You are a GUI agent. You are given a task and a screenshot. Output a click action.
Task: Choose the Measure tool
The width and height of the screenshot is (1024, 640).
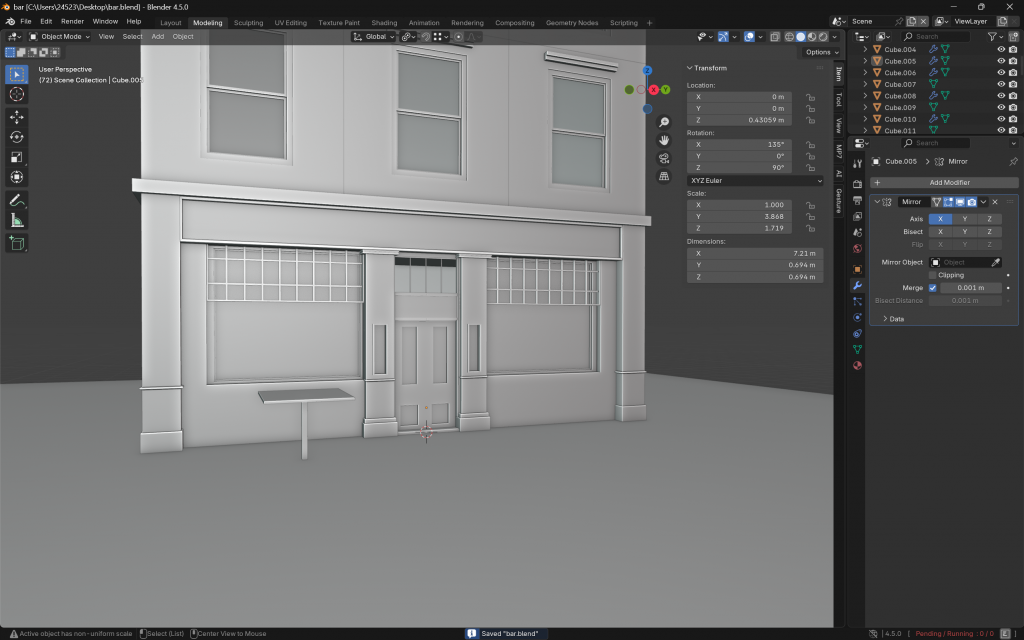click(x=17, y=220)
